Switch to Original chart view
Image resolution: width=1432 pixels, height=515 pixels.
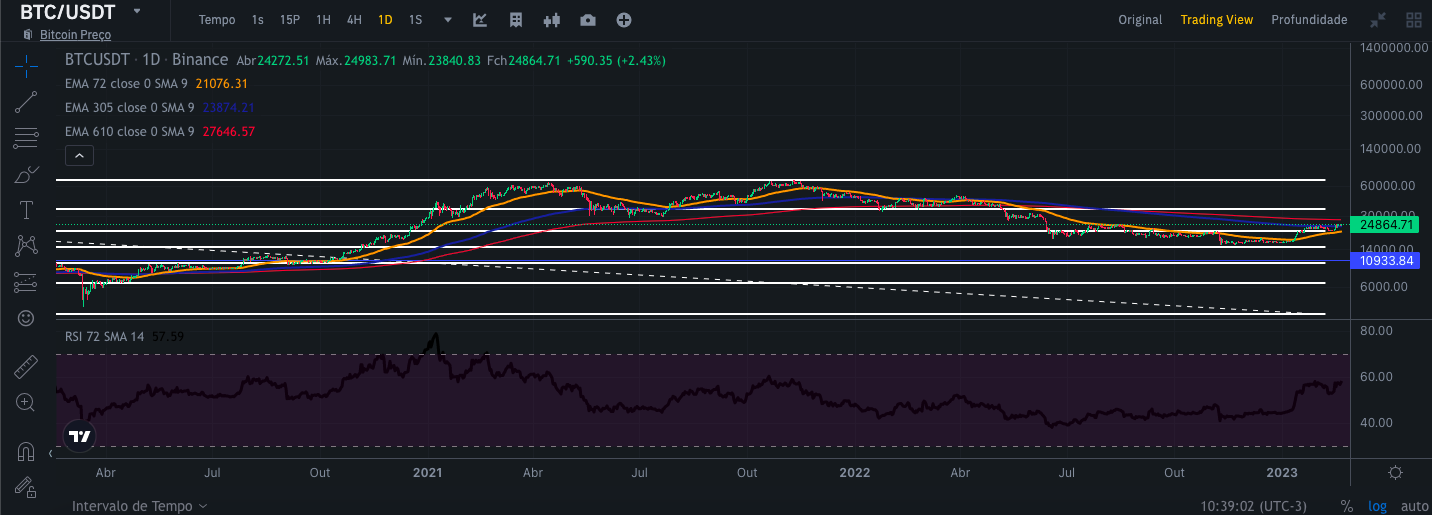1140,20
